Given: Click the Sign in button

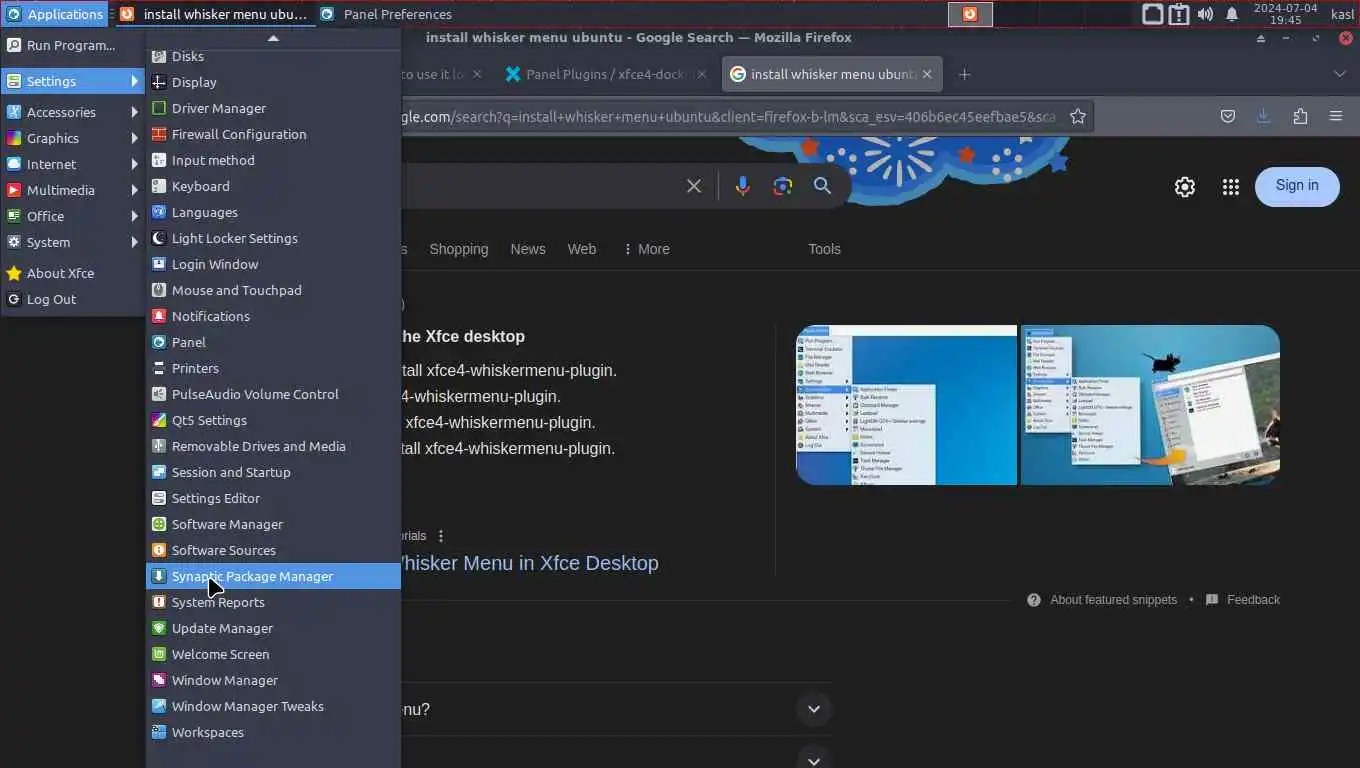Looking at the screenshot, I should tap(1297, 186).
